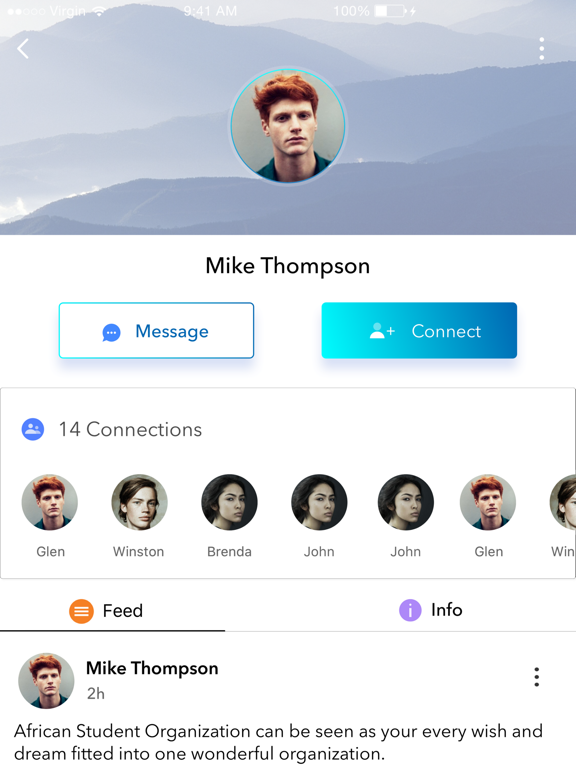This screenshot has width=576, height=768.
Task: Tap the post author's small avatar
Action: pos(46,680)
